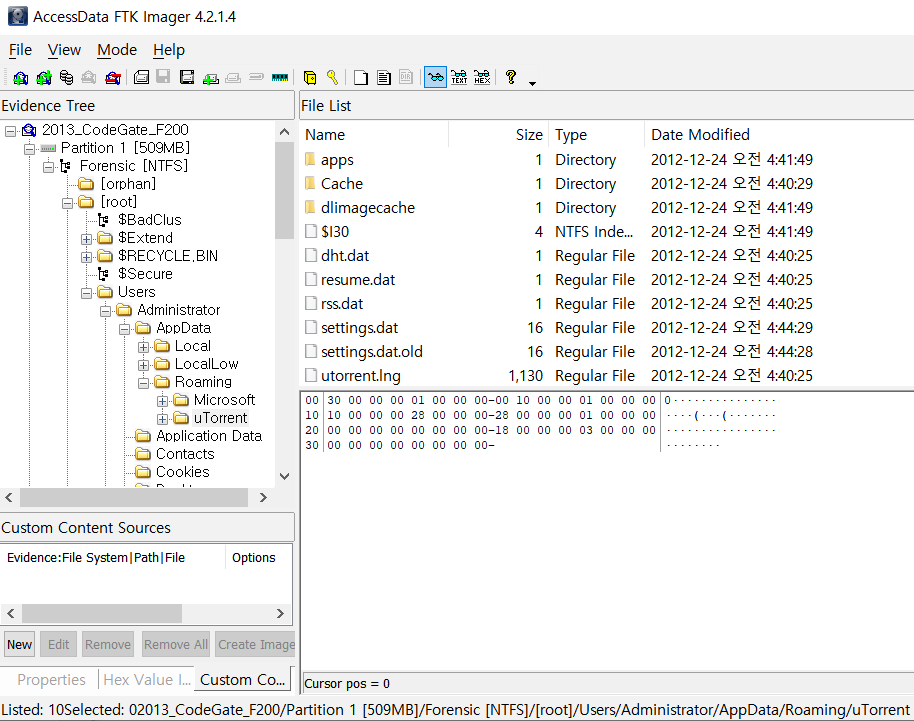The image size is (914, 721).
Task: Click the Add Evidence Item toolbar icon
Action: (20, 78)
